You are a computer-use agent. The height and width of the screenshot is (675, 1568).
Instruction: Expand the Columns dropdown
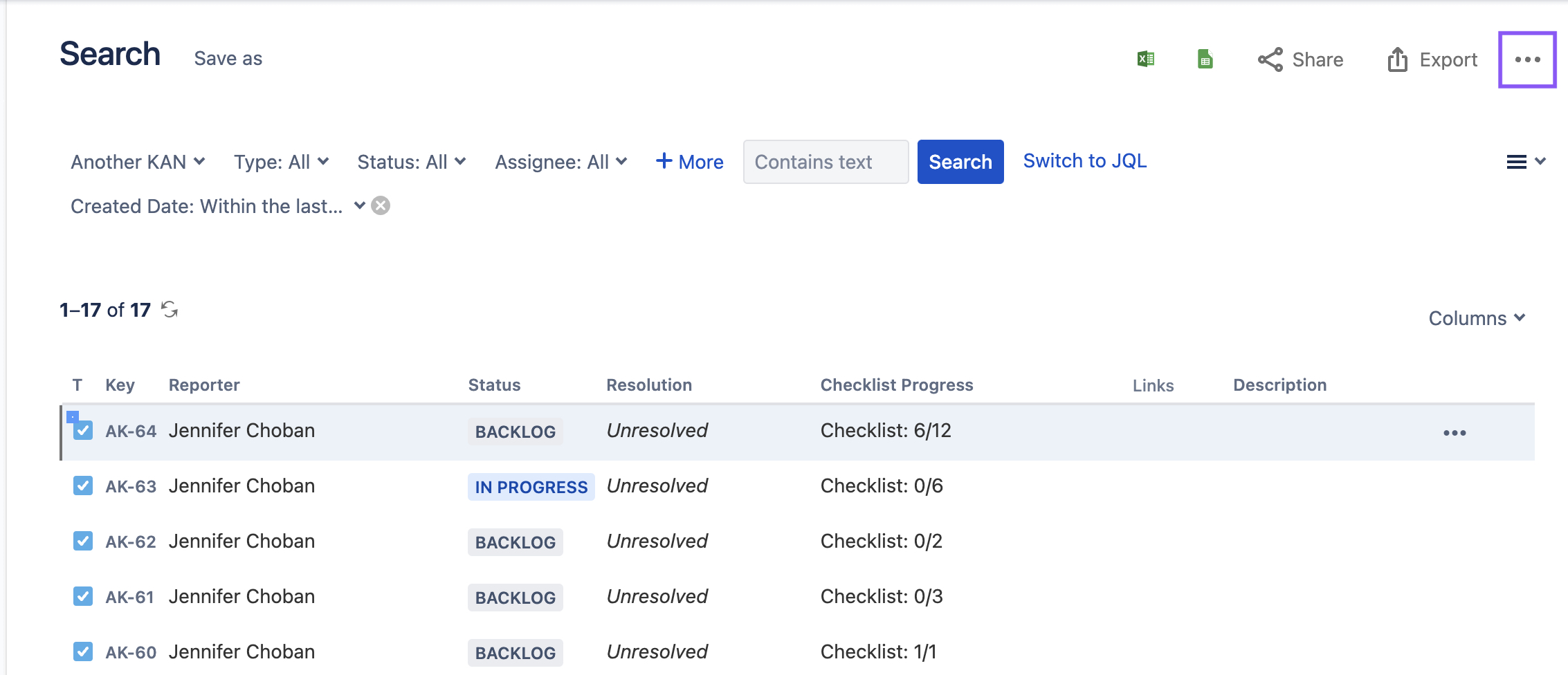tap(1476, 318)
